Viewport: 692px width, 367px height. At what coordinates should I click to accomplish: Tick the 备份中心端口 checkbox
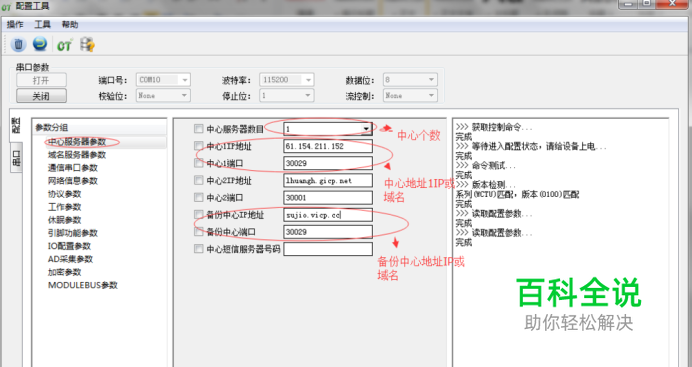tap(199, 232)
